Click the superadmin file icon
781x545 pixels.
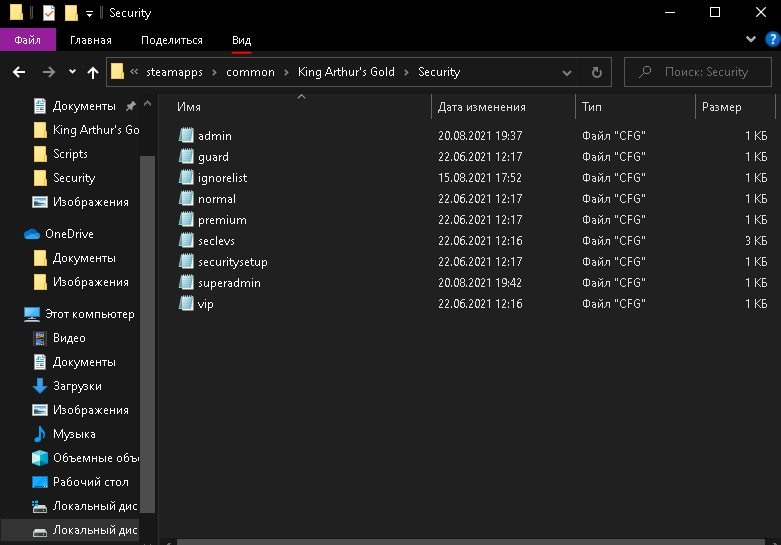click(x=186, y=282)
